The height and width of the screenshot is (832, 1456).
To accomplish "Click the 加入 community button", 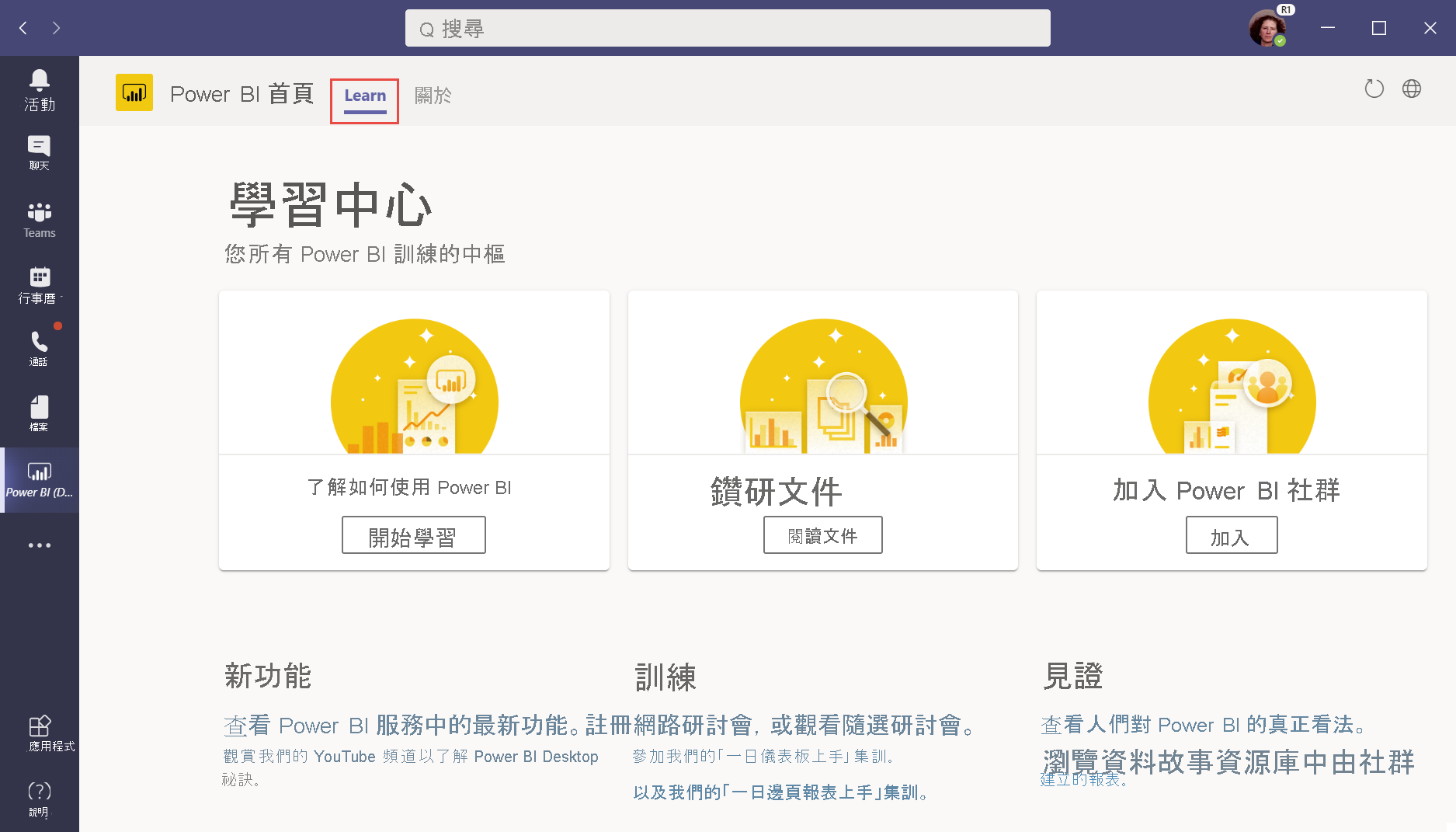I will tap(1232, 535).
